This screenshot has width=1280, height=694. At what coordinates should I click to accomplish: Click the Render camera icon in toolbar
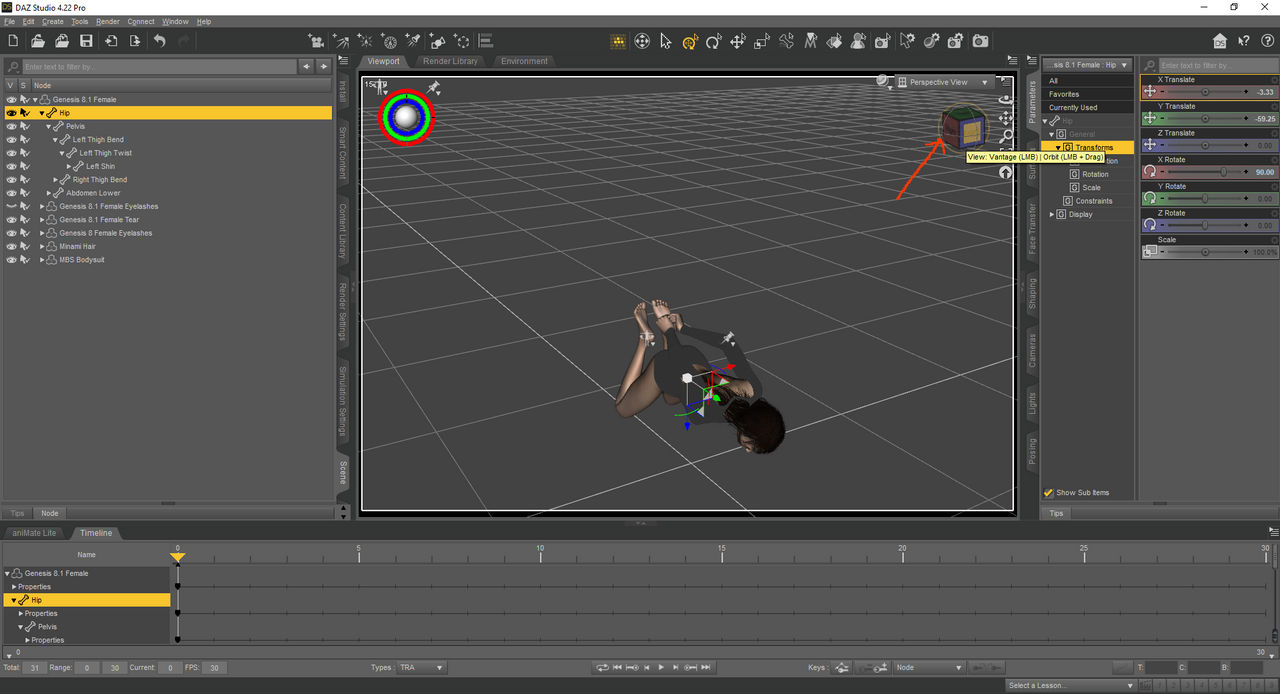coord(980,41)
